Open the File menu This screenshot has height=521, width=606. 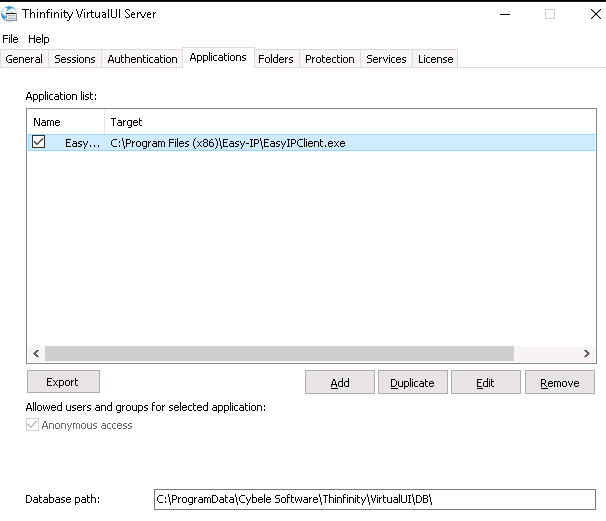point(10,39)
